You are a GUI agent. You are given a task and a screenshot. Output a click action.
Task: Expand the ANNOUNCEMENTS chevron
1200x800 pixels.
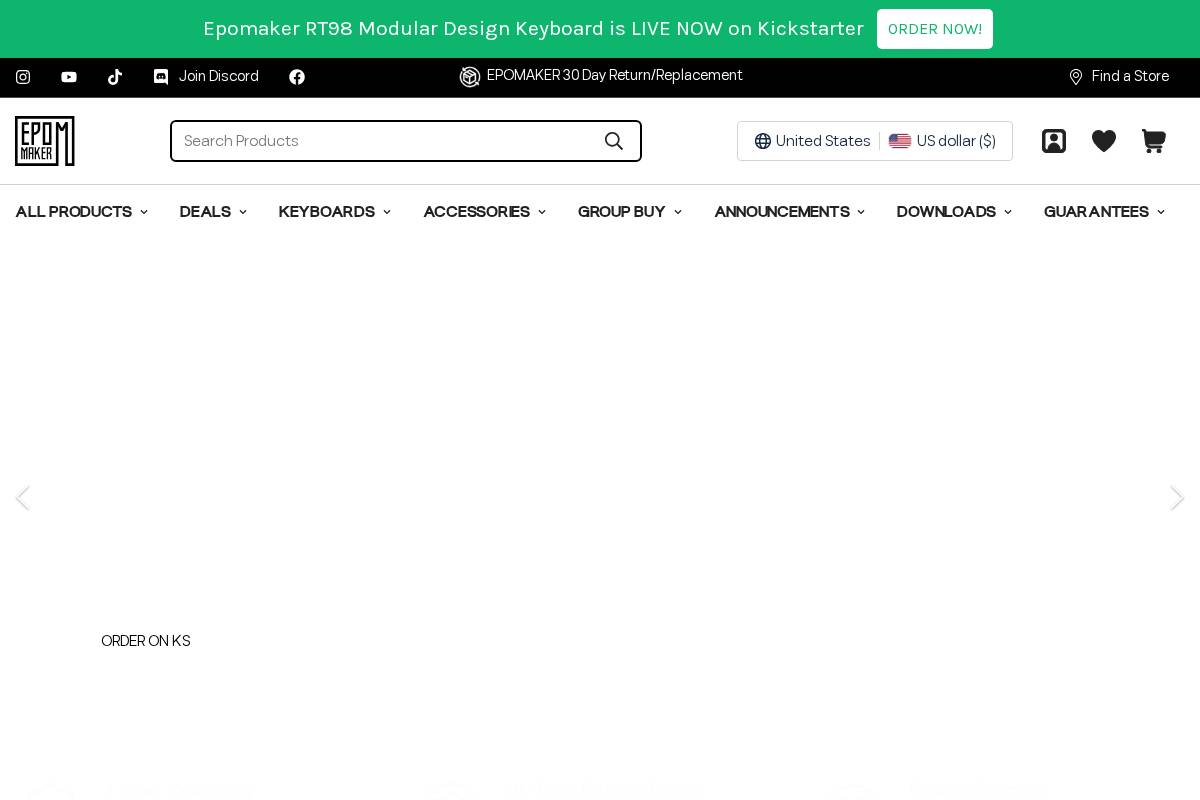coord(861,212)
